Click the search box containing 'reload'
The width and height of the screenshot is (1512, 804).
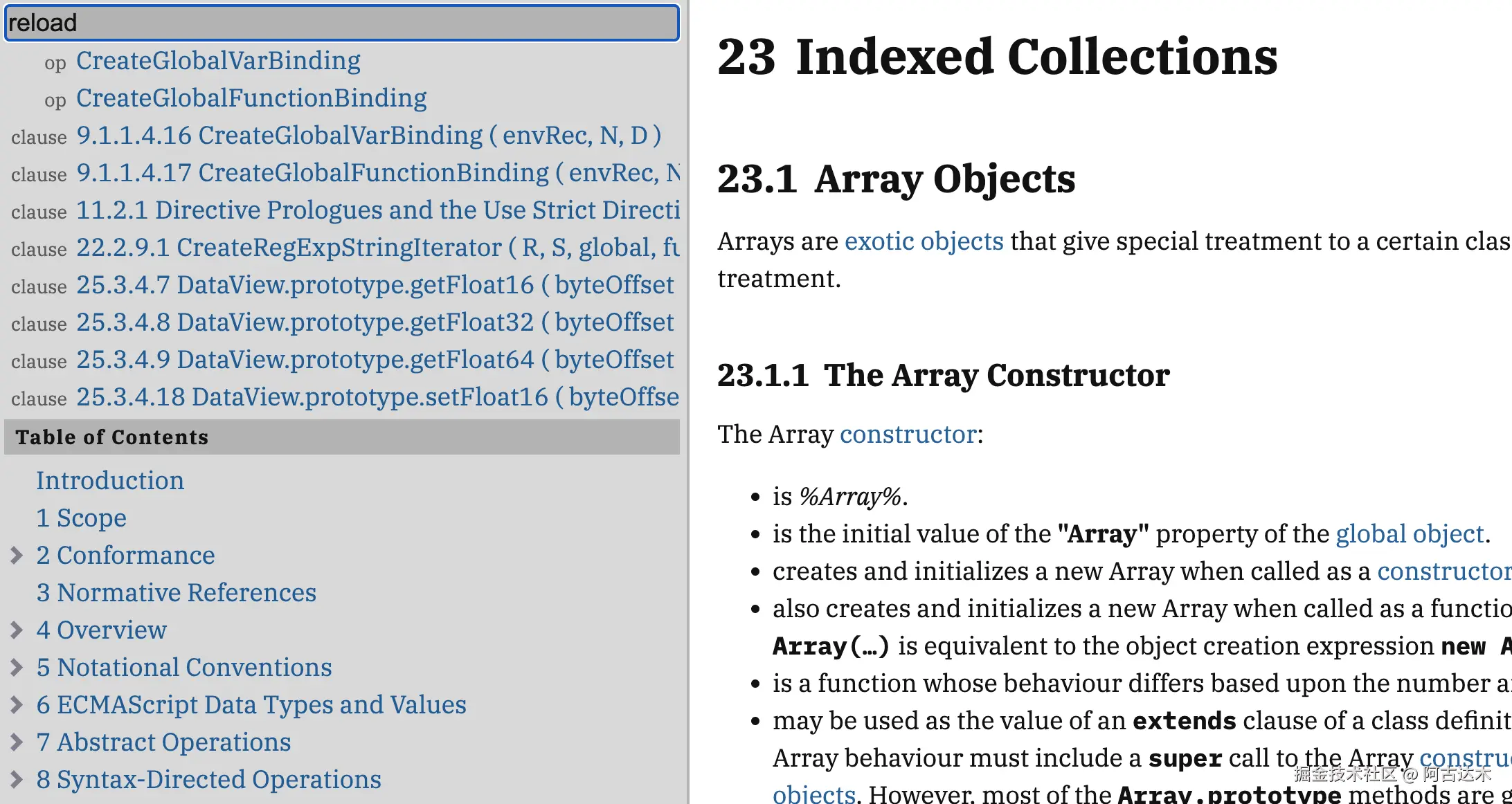[x=342, y=23]
